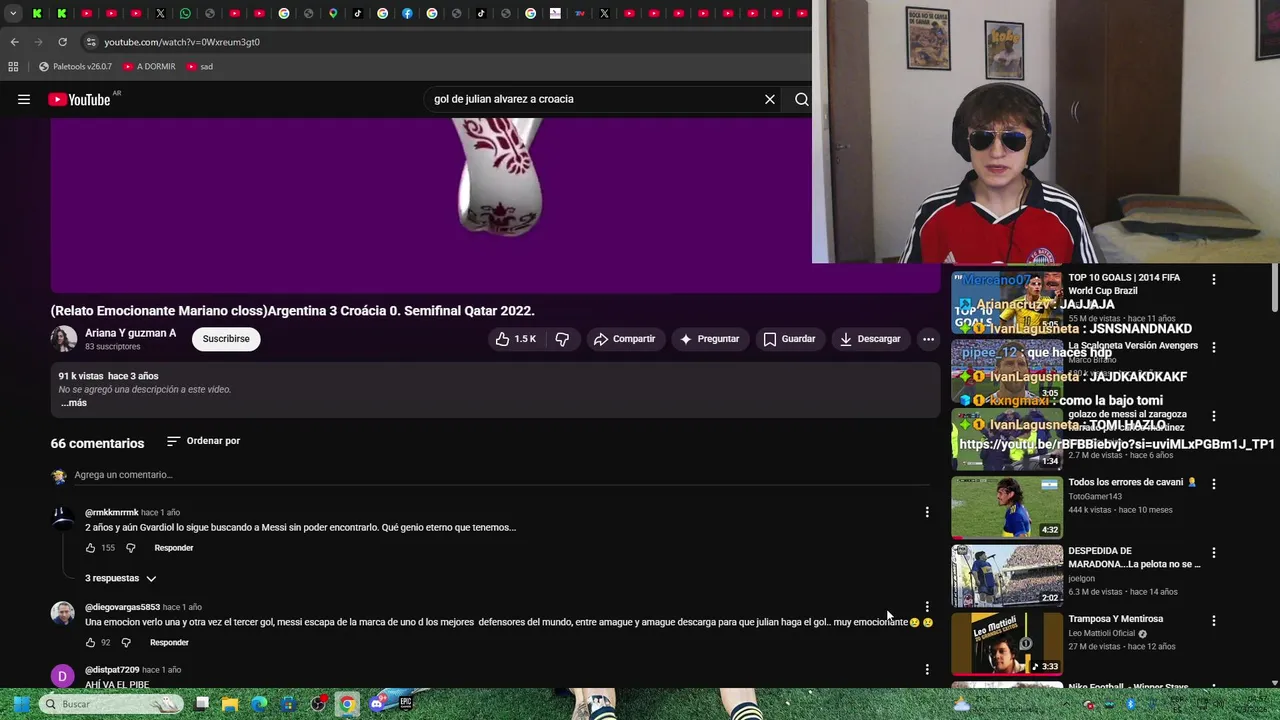Expand the description with ...más
Viewport: 1280px width, 720px height.
click(x=74, y=403)
